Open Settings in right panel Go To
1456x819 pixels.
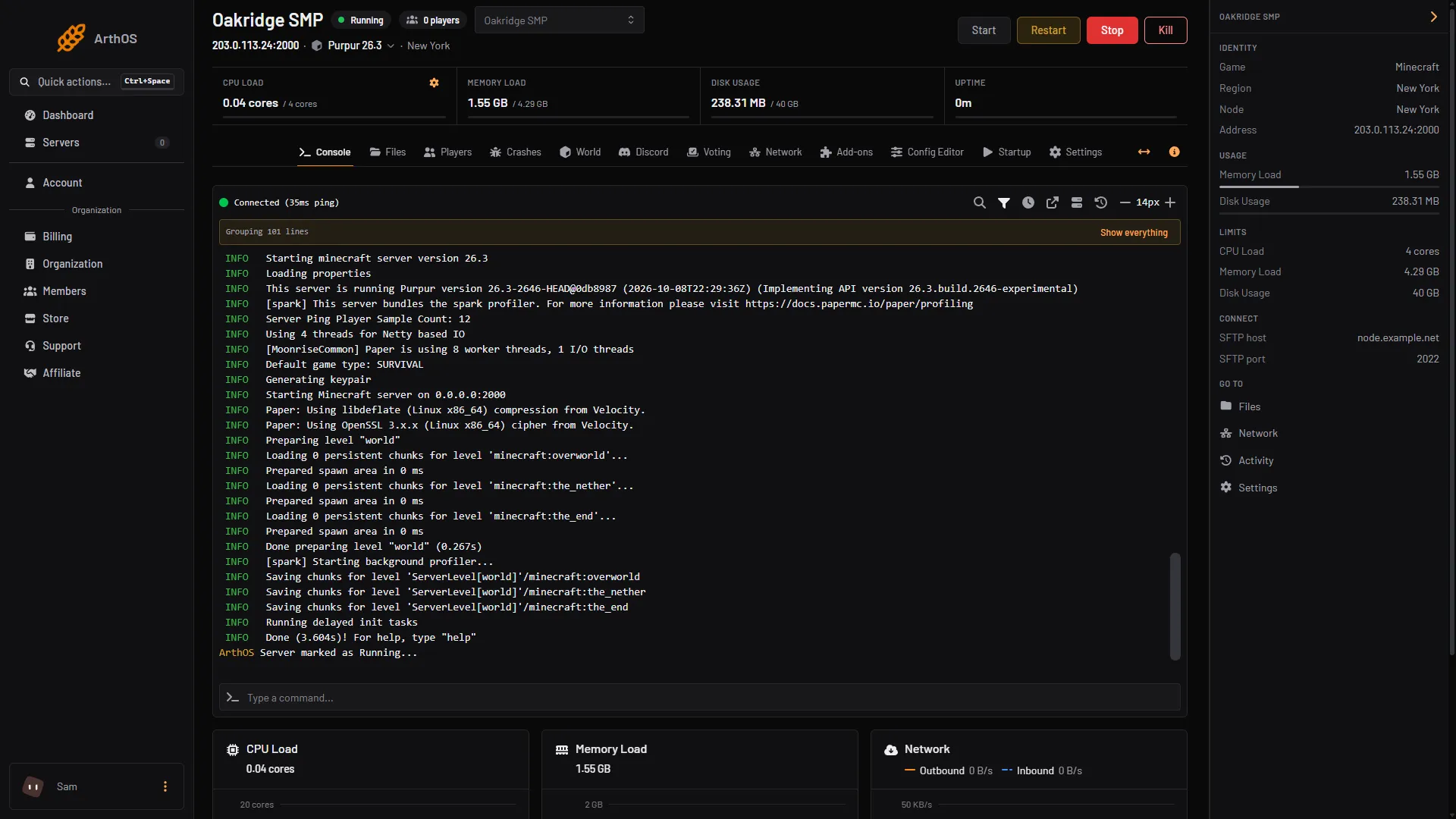(x=1248, y=488)
